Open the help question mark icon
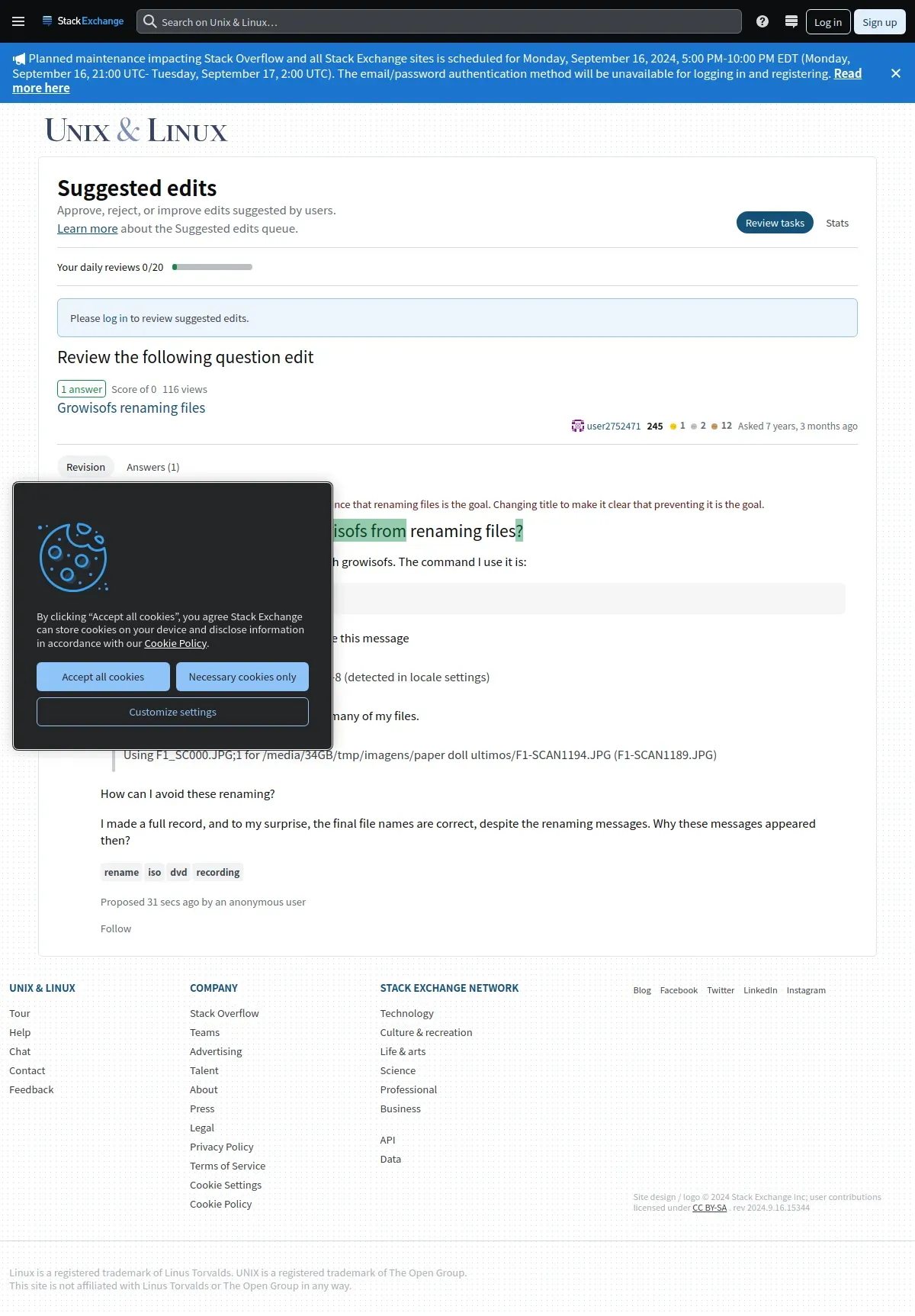Image resolution: width=915 pixels, height=1316 pixels. 762,21
